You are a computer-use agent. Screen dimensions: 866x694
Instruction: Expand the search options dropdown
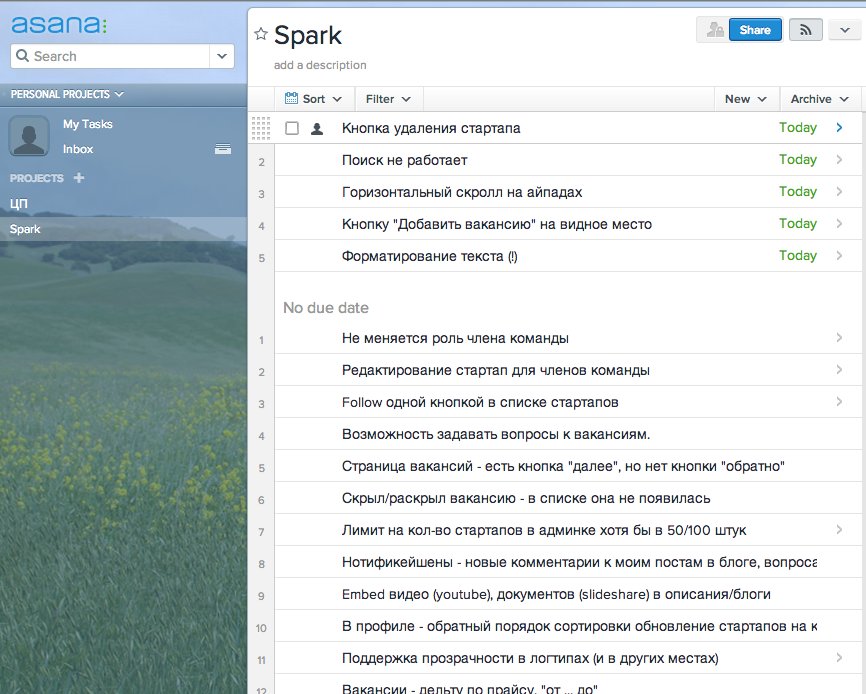[222, 56]
